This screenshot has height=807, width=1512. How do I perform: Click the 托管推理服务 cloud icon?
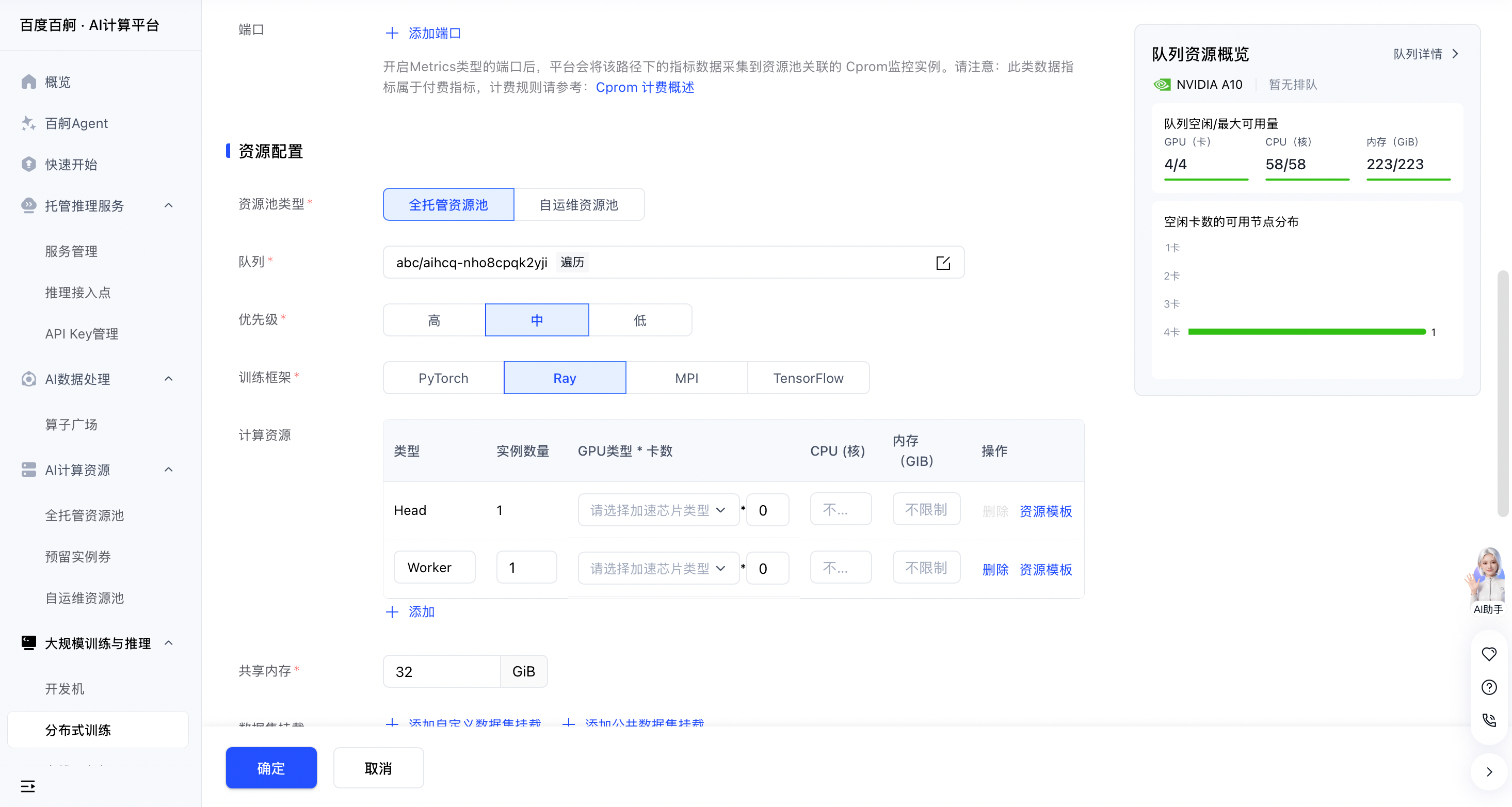coord(29,205)
